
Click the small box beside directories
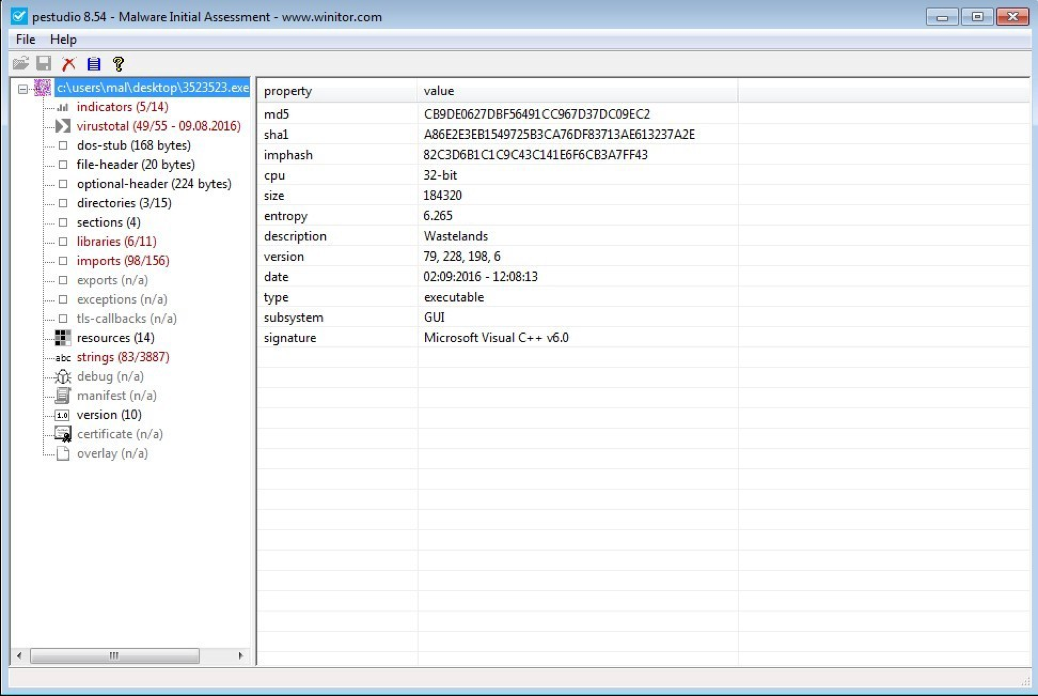point(63,203)
